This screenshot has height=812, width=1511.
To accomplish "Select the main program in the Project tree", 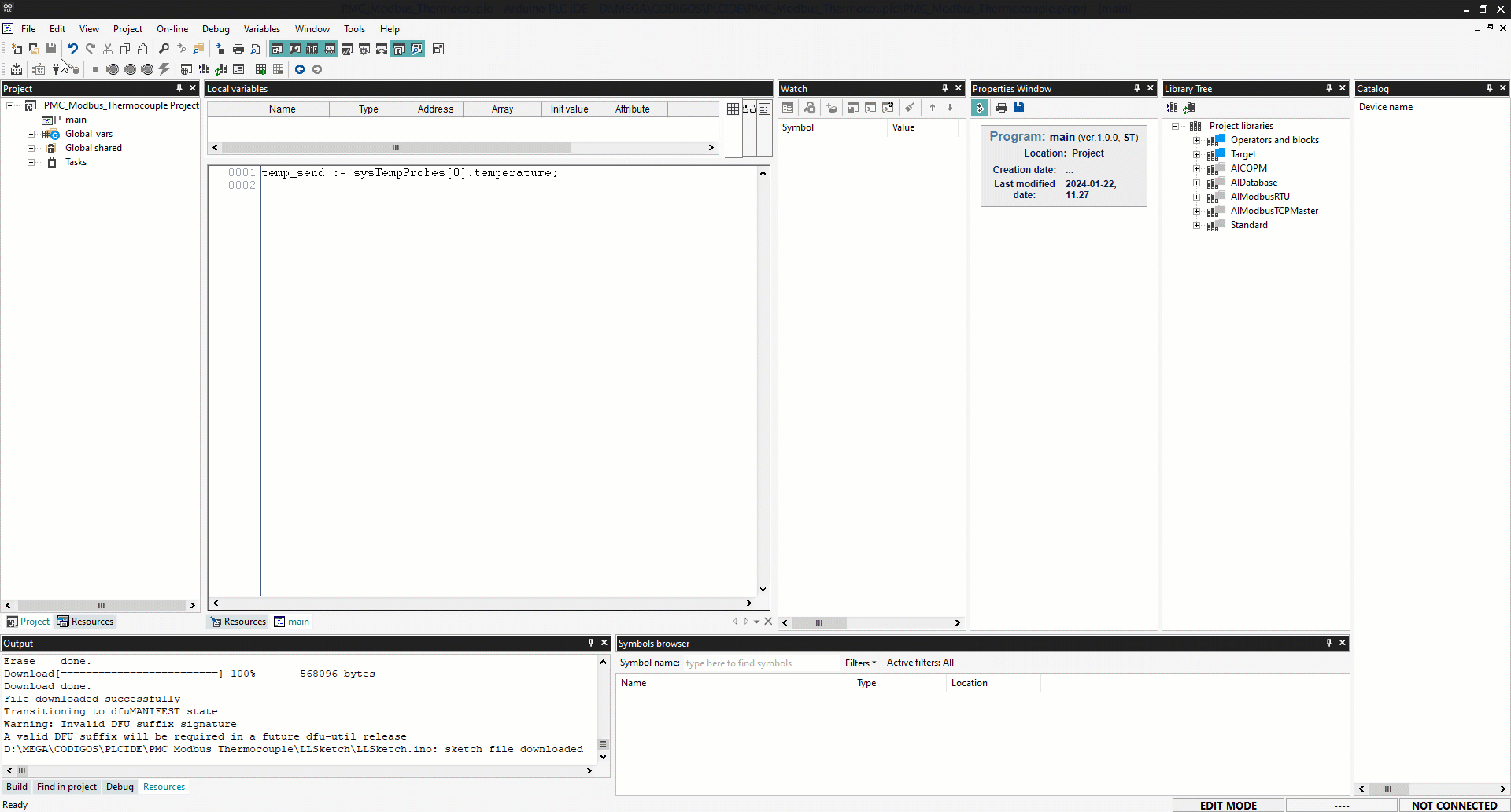I will (76, 120).
